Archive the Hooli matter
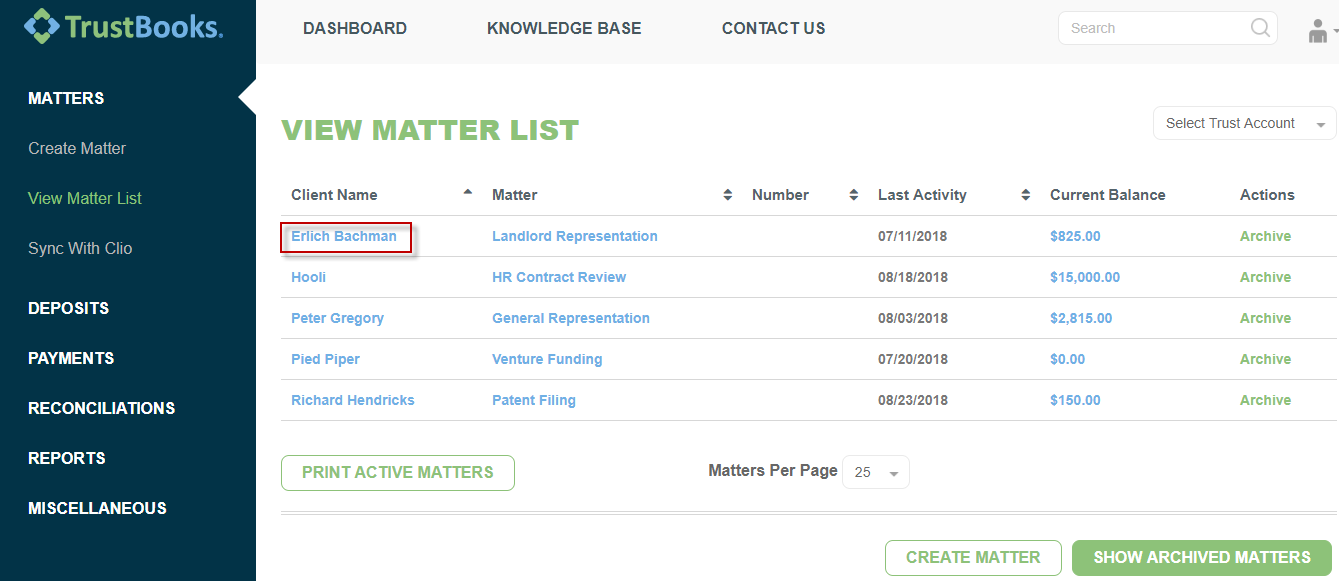 1265,277
